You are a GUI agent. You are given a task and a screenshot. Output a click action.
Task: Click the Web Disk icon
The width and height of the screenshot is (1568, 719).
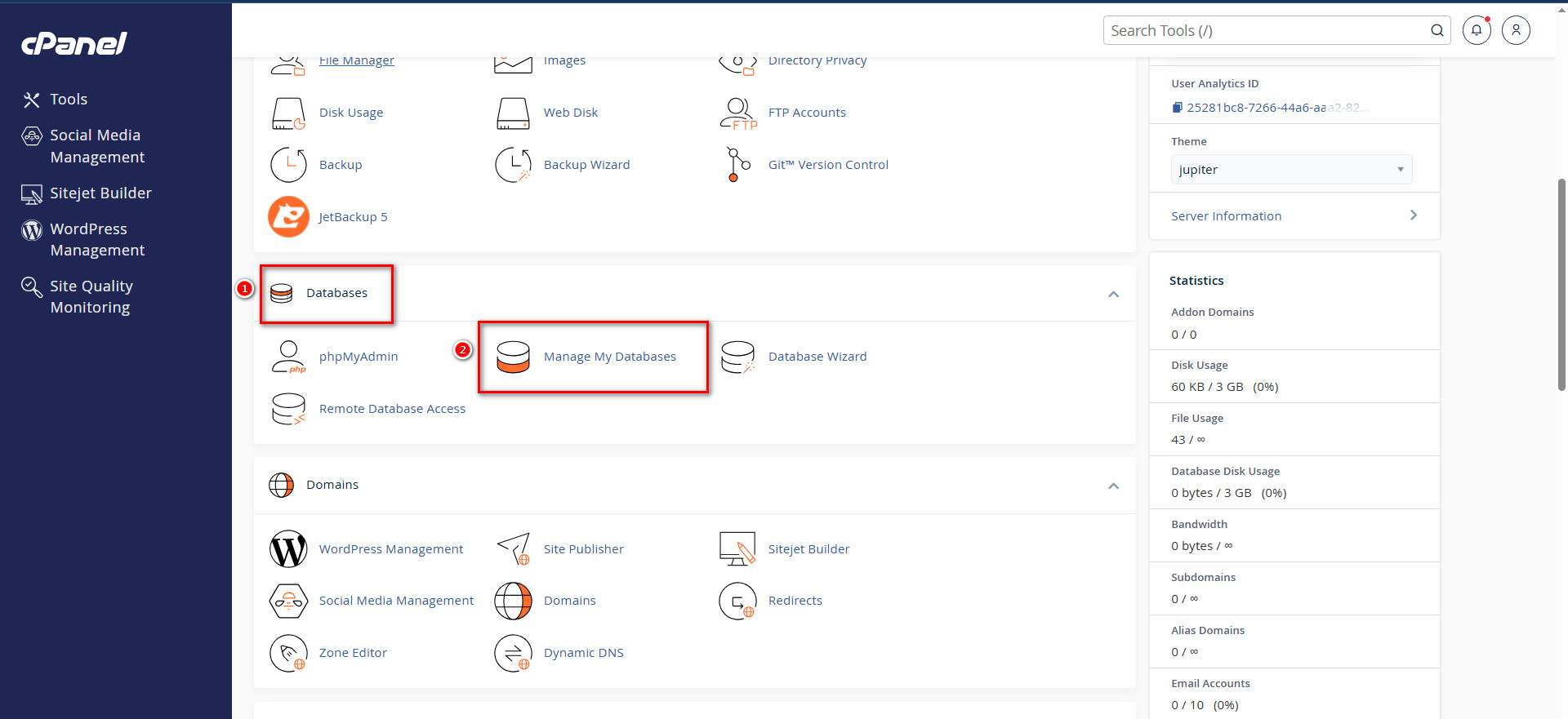(513, 113)
